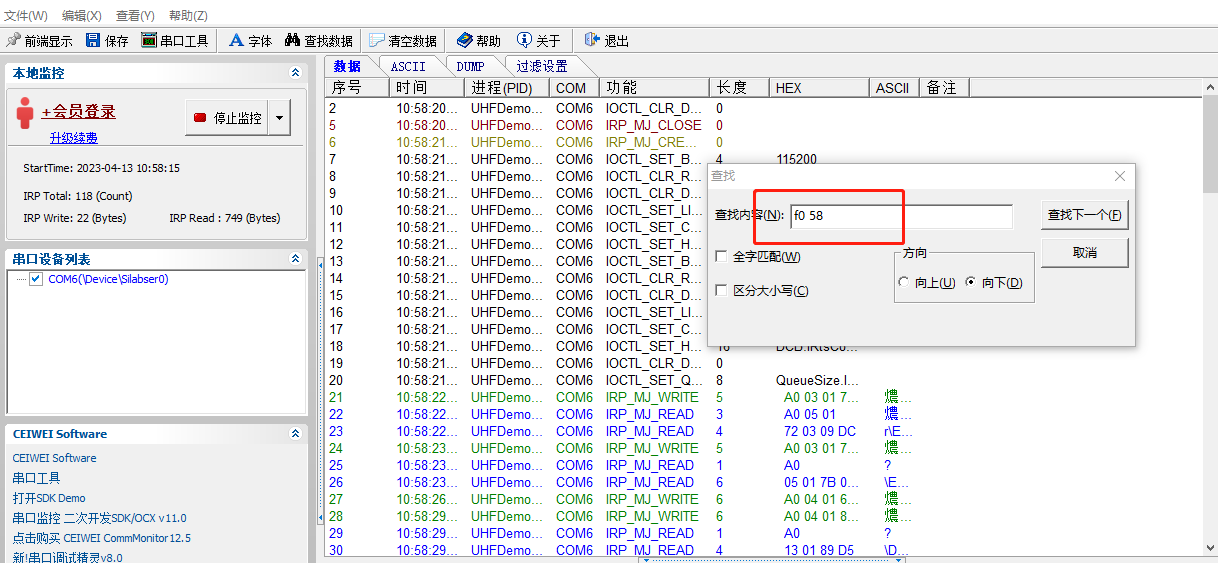
Task: Open the 查看(Y) menu
Action: tap(135, 15)
